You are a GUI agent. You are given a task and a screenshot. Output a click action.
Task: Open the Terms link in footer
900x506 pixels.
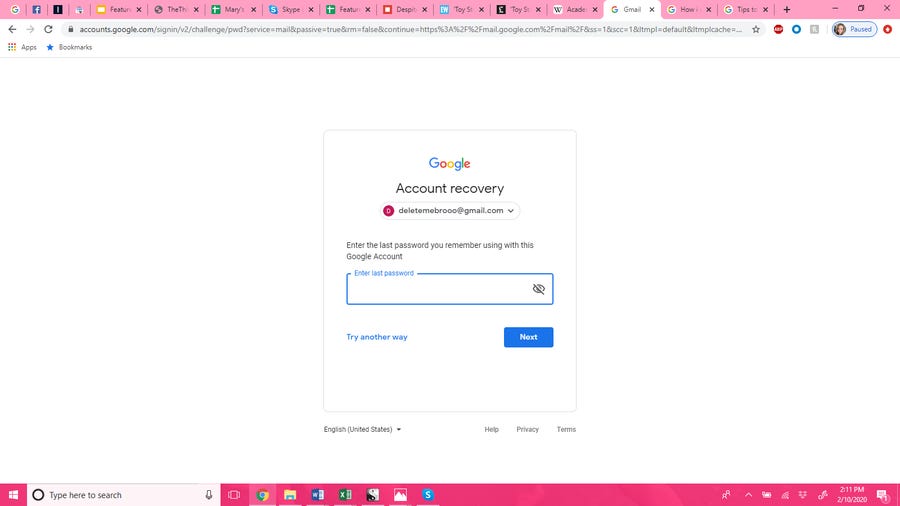click(566, 429)
